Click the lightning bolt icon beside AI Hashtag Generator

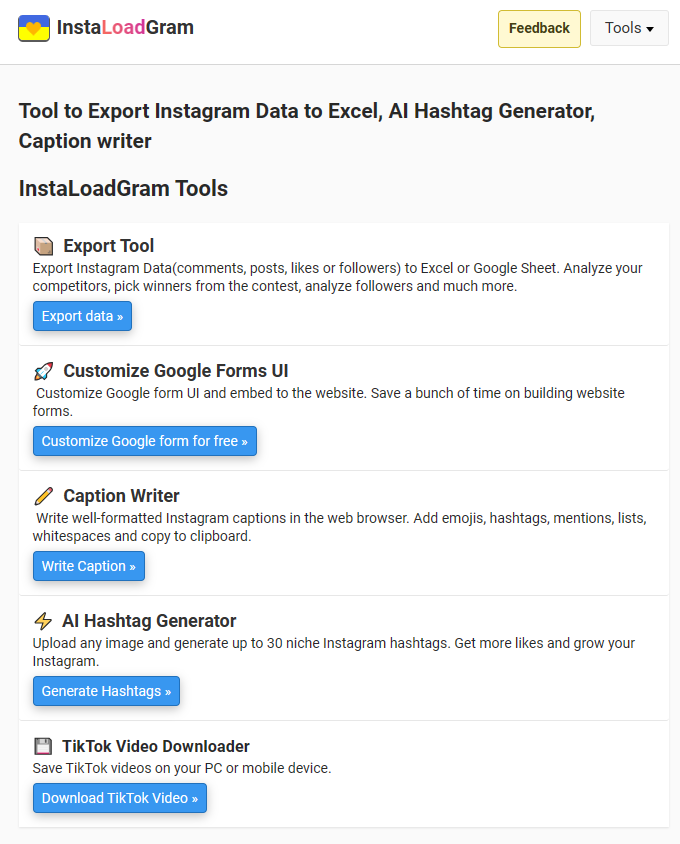[x=43, y=621]
